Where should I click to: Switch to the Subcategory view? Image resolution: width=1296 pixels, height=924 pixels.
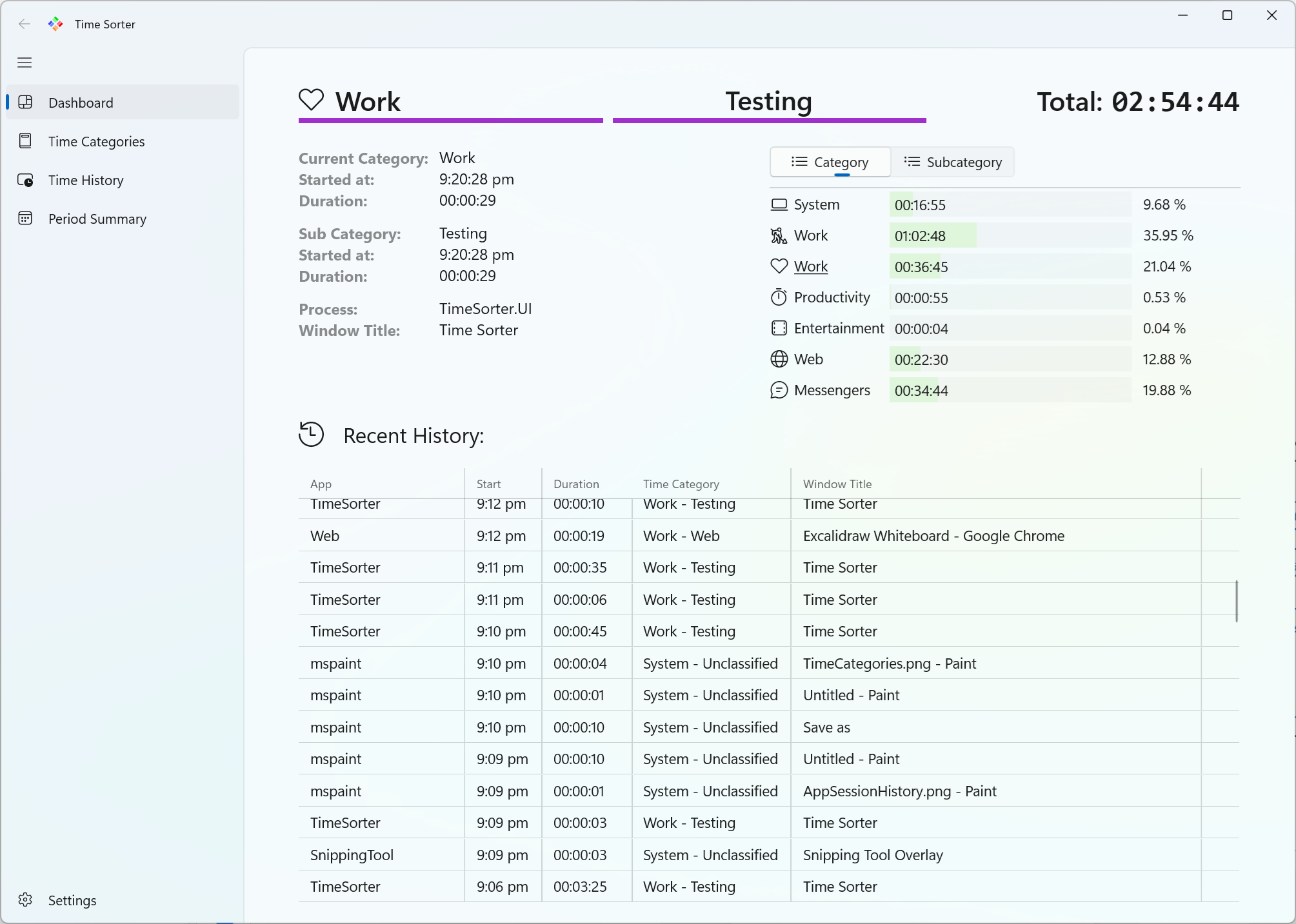(953, 162)
